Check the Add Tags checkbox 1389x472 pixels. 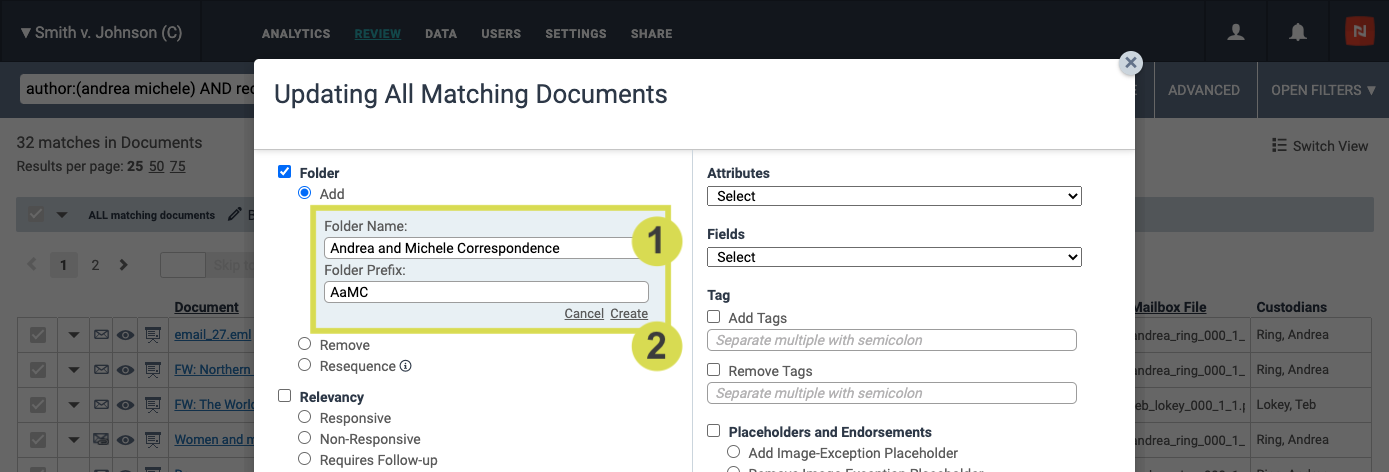coord(714,317)
